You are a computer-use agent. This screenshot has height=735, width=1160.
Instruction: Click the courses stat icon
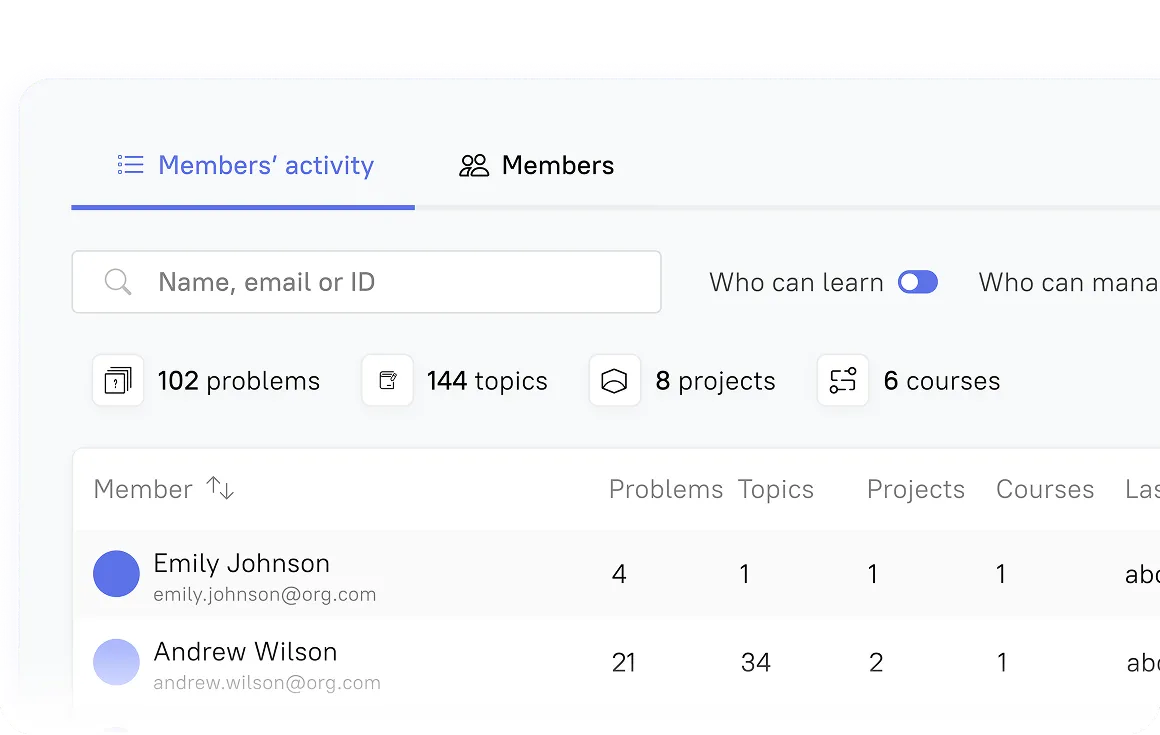coord(843,381)
